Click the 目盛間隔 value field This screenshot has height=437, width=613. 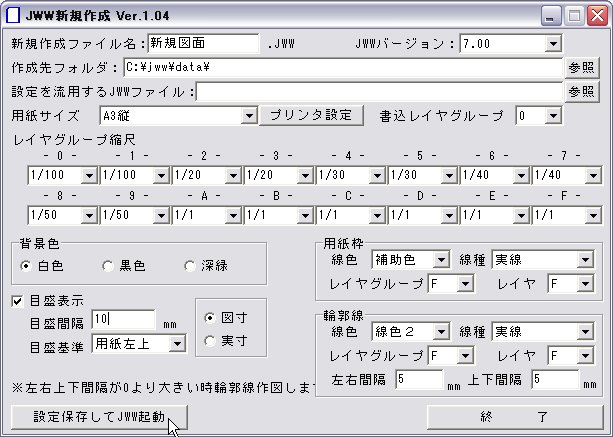(123, 320)
